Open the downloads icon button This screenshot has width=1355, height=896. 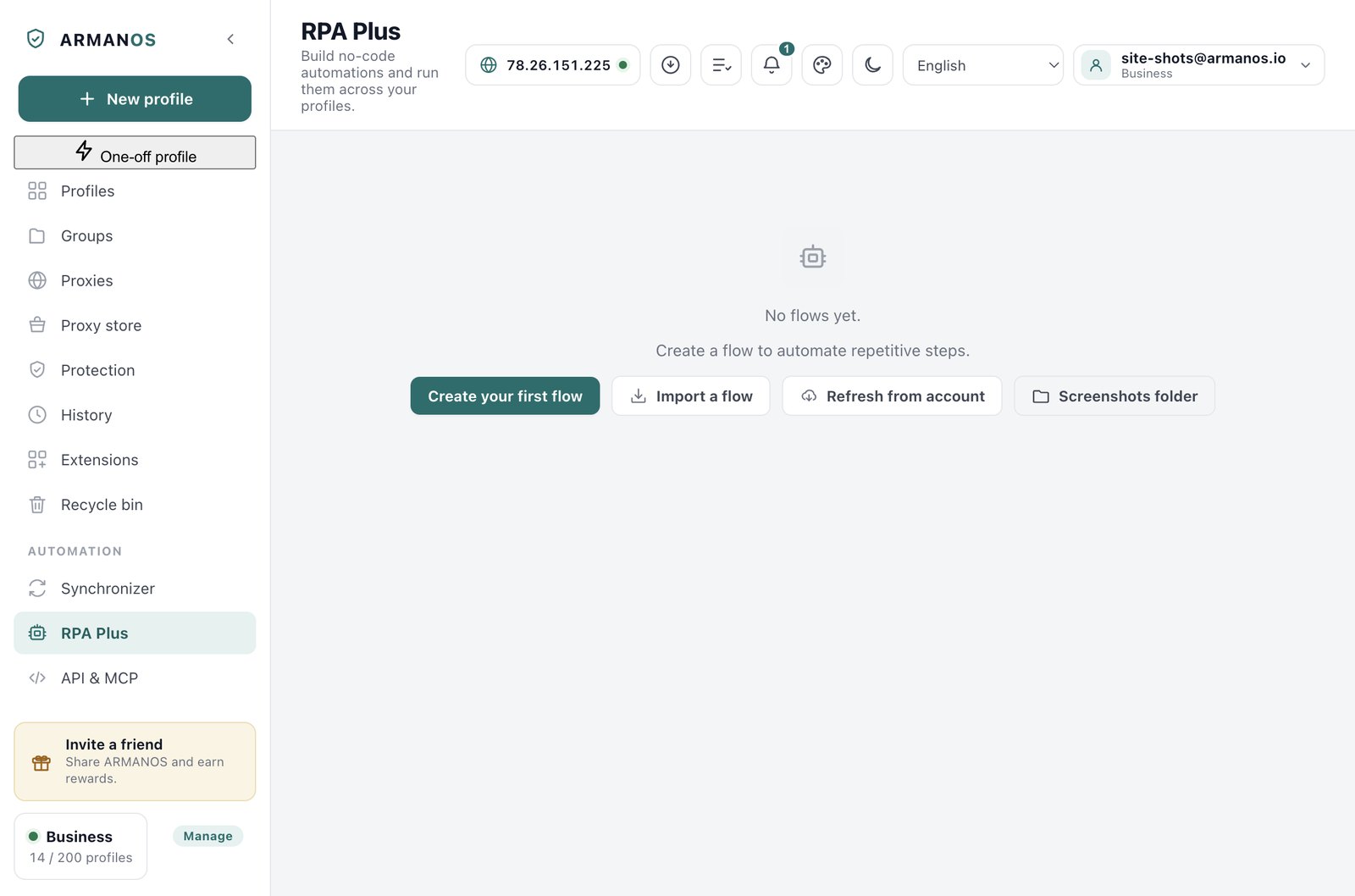click(x=671, y=65)
